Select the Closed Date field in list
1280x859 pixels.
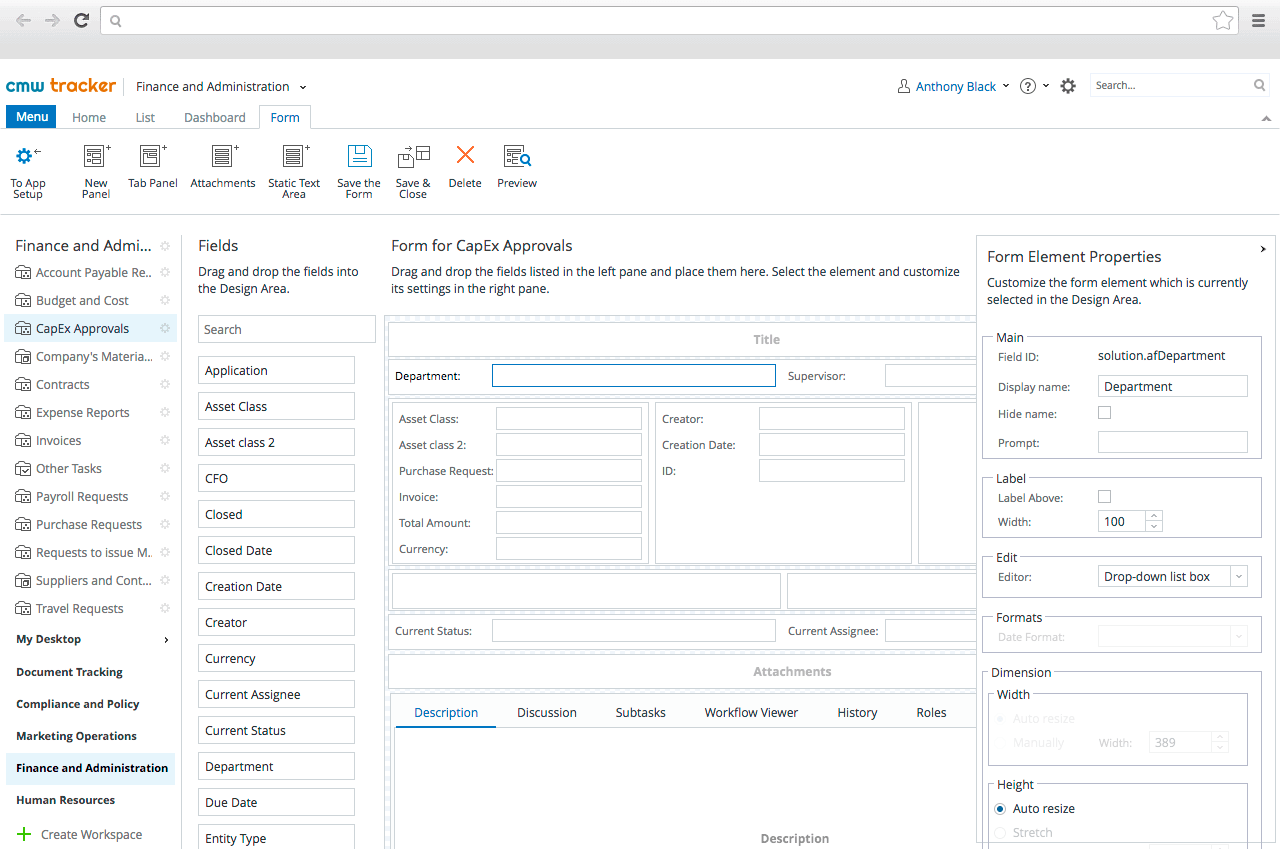[x=276, y=550]
